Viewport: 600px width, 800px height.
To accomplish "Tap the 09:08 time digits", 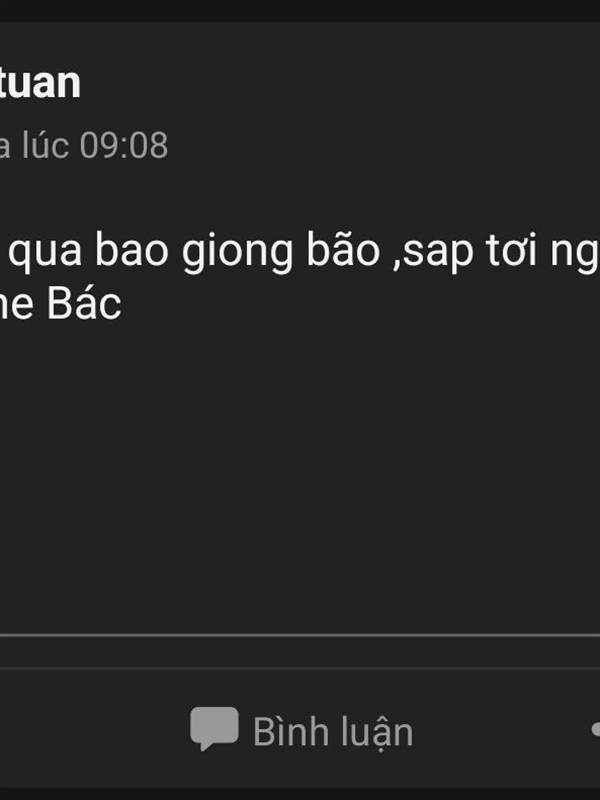I will pos(124,145).
